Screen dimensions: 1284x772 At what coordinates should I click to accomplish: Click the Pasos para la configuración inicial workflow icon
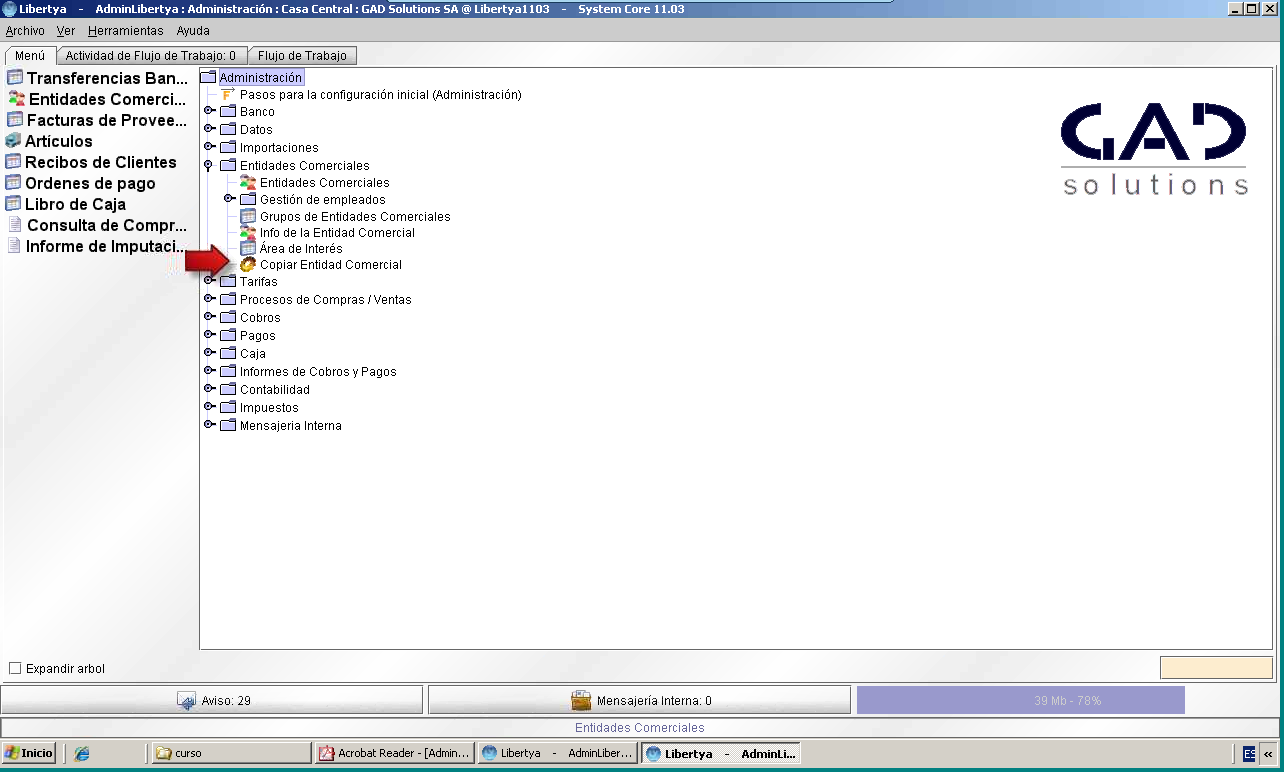click(x=228, y=94)
